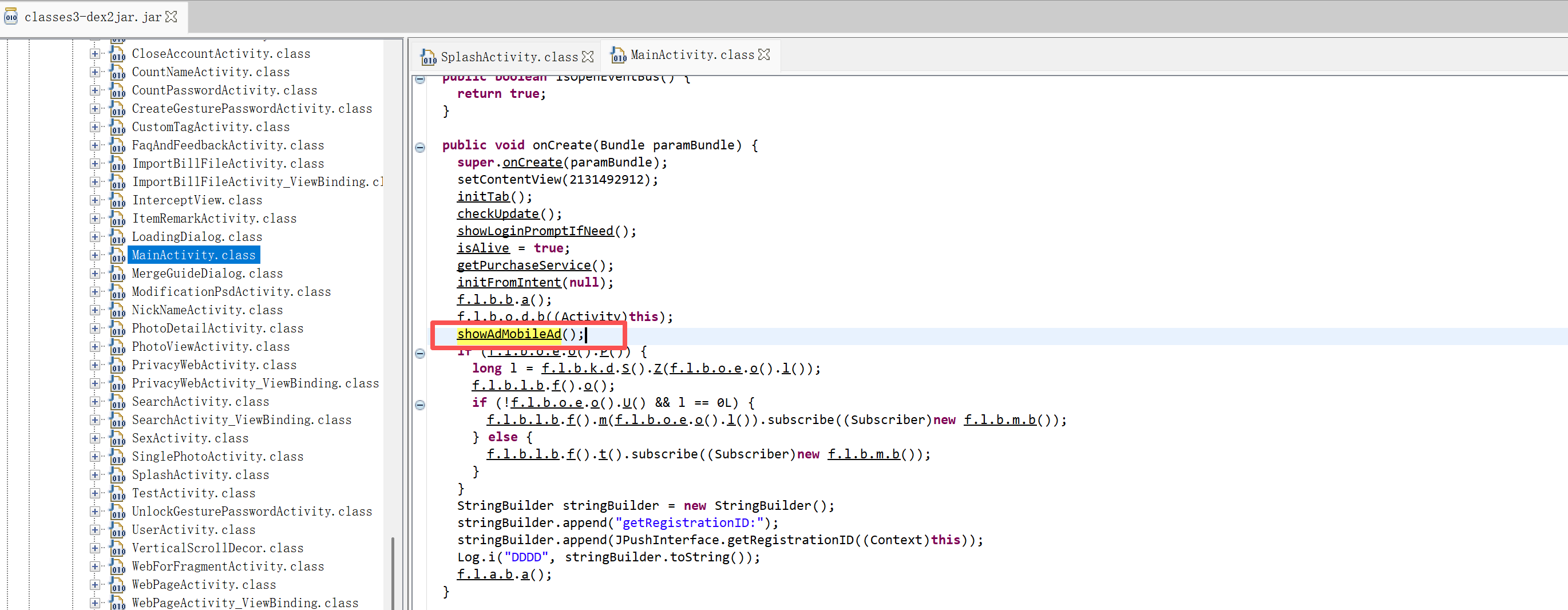Expand the CloseAccountActivity.class tree node

(95, 54)
